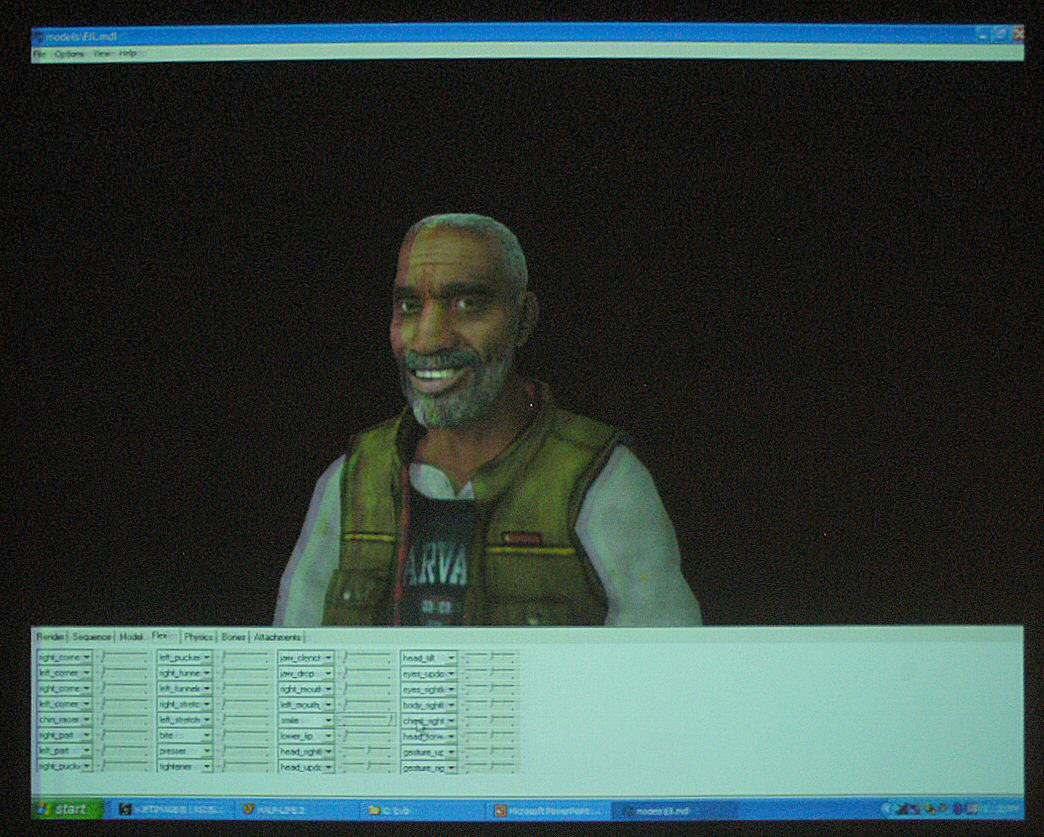Viewport: 1044px width, 837px height.
Task: Switch to the Bones tab
Action: [233, 637]
